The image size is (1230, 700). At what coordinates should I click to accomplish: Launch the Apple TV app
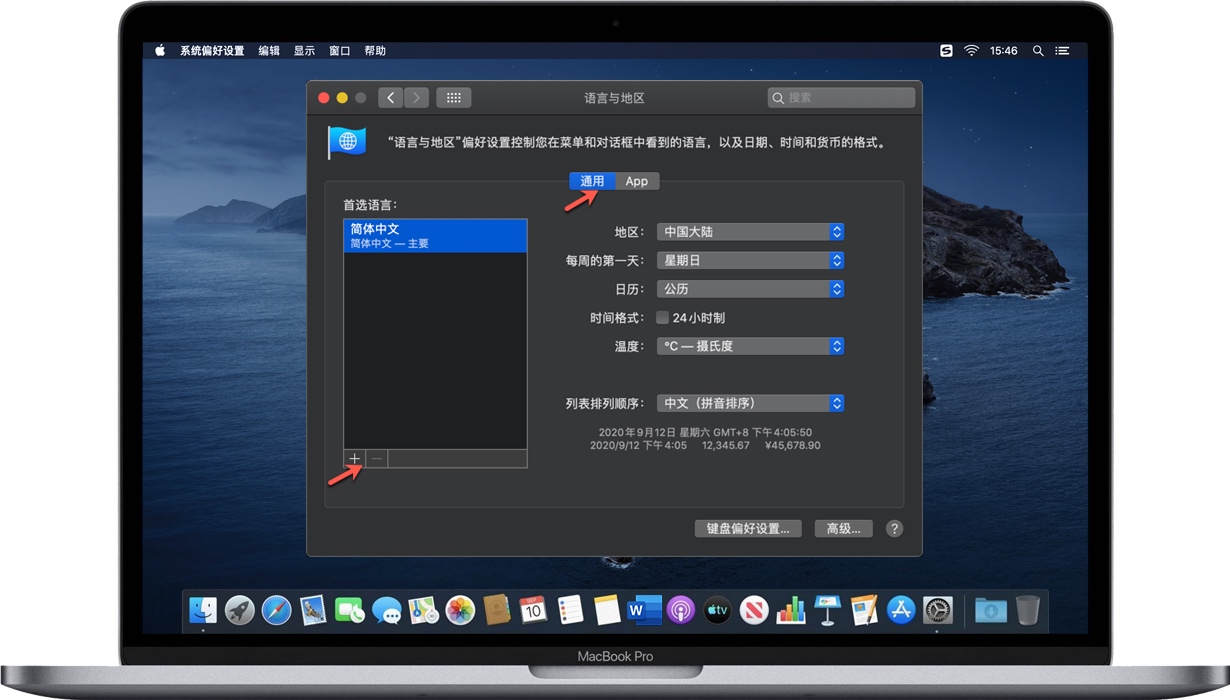pos(716,610)
